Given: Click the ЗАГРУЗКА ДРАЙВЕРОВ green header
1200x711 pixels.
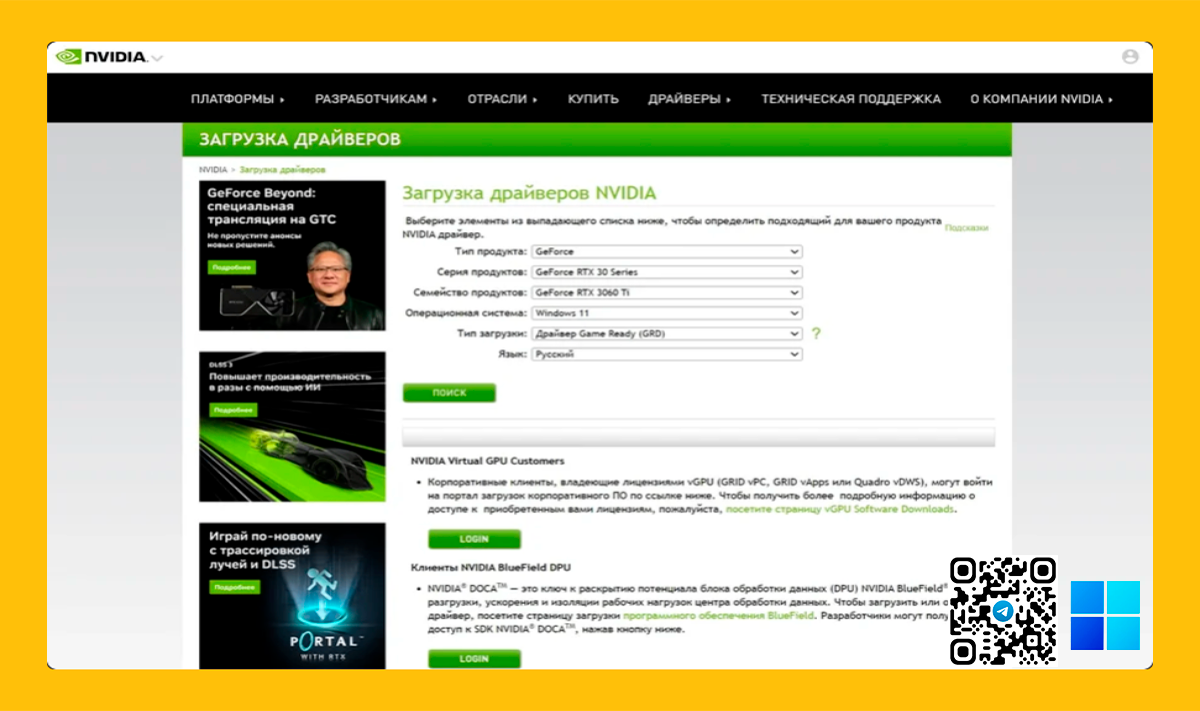Looking at the screenshot, I should pyautogui.click(x=597, y=139).
